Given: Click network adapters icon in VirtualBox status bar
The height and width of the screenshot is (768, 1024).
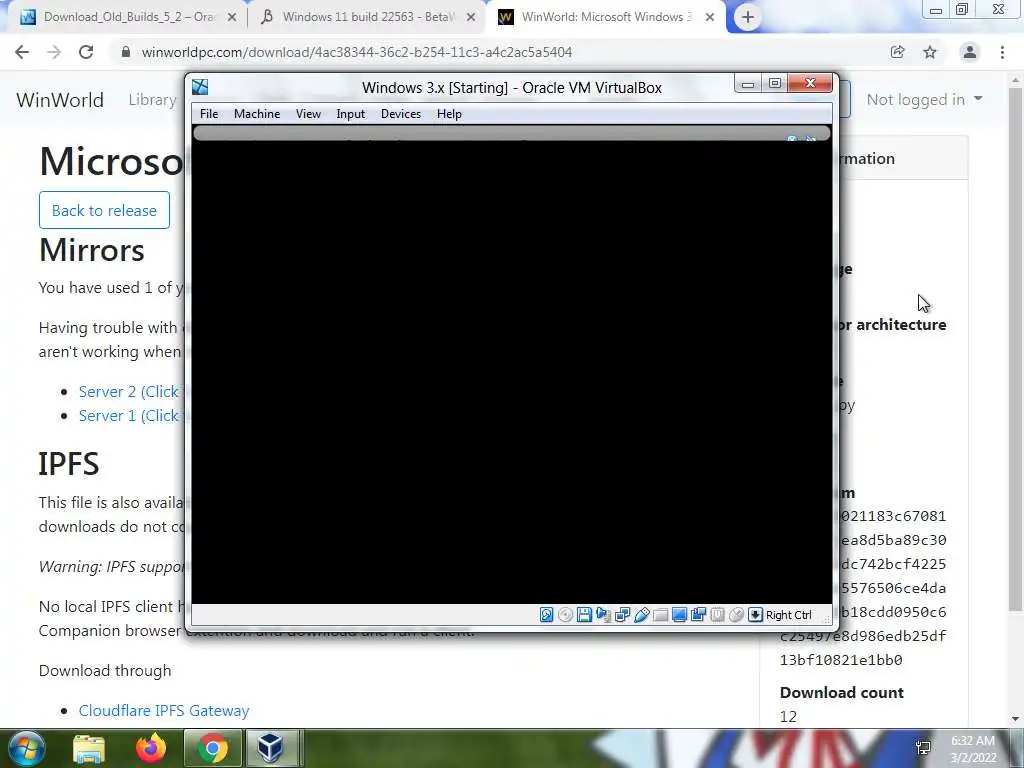Looking at the screenshot, I should pos(622,615).
